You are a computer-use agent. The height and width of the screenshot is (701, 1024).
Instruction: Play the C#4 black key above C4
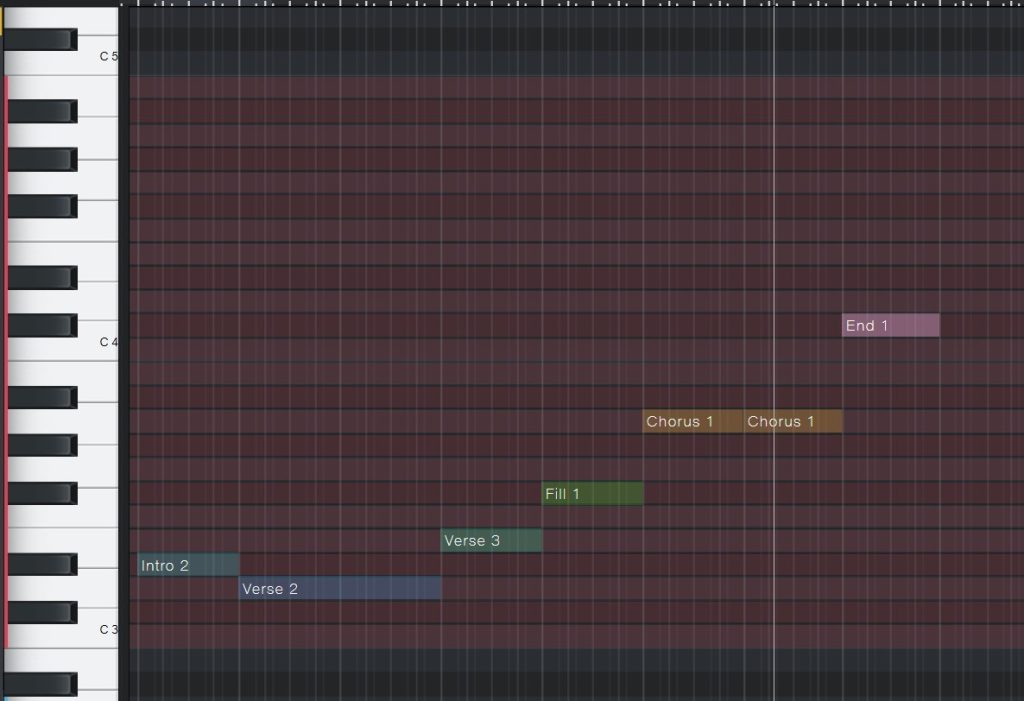(42, 326)
